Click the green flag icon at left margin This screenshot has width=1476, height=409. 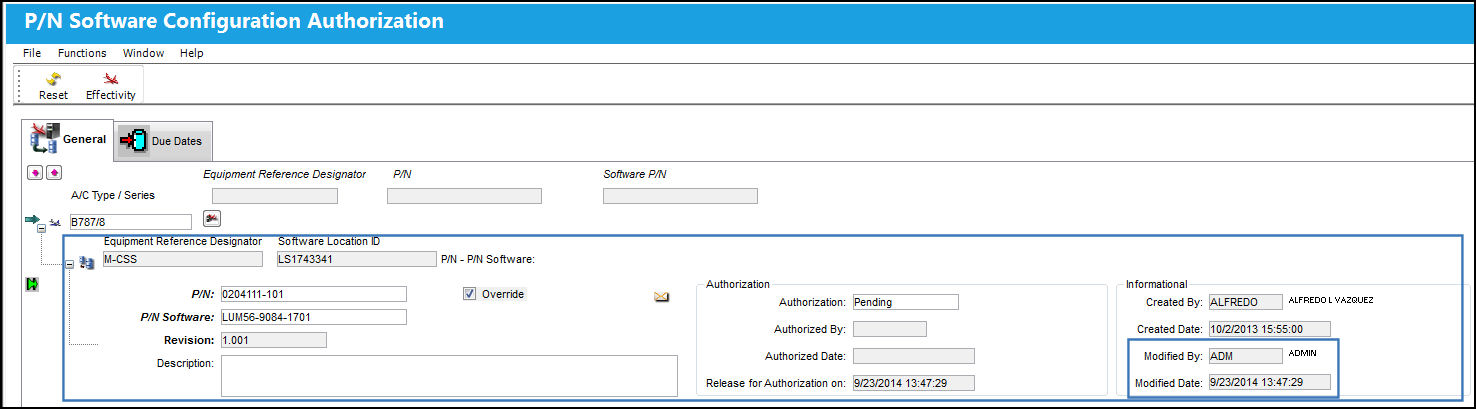click(32, 285)
